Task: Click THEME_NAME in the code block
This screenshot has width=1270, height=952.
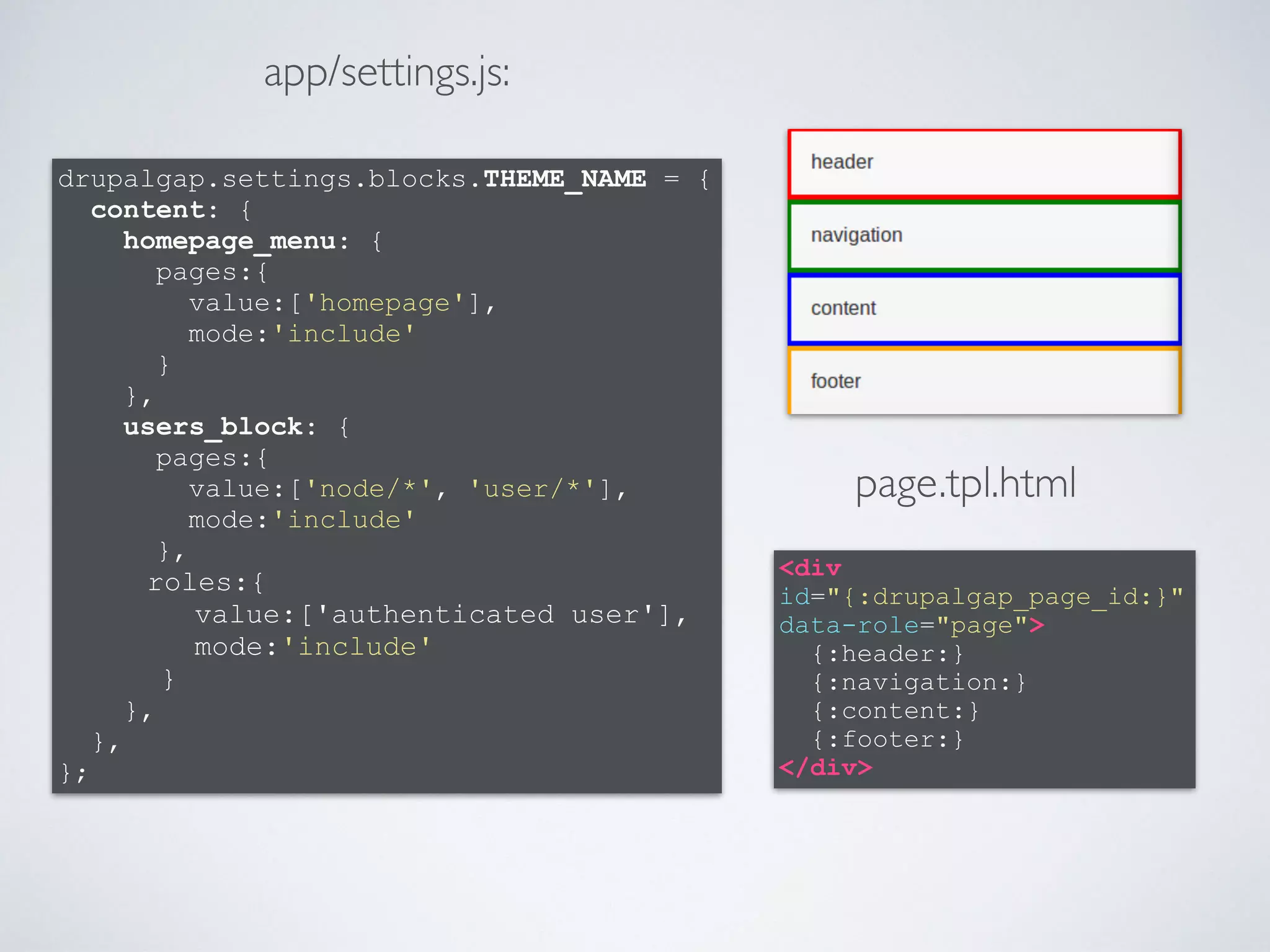Action: (564, 179)
